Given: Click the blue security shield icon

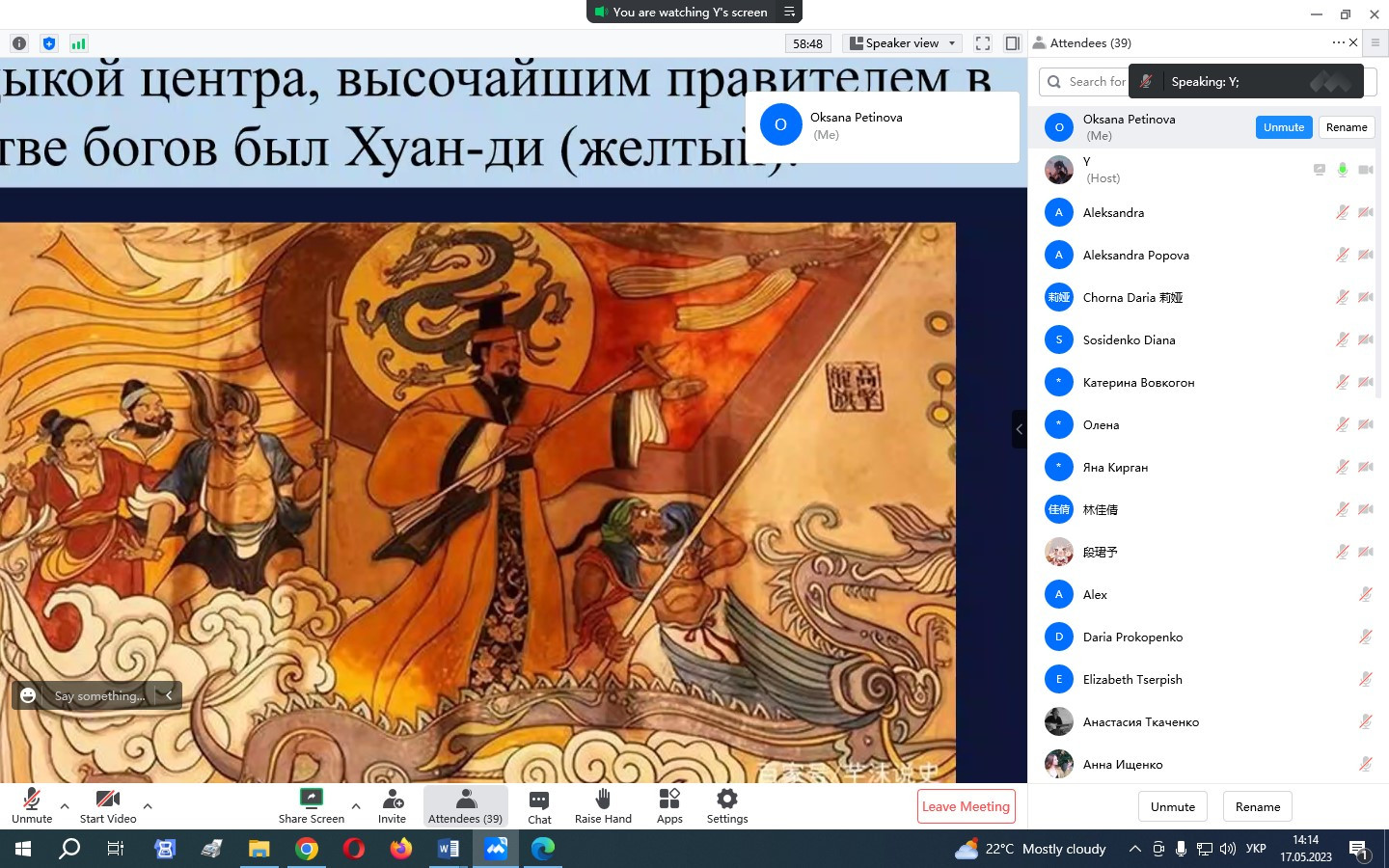Looking at the screenshot, I should click(x=49, y=43).
